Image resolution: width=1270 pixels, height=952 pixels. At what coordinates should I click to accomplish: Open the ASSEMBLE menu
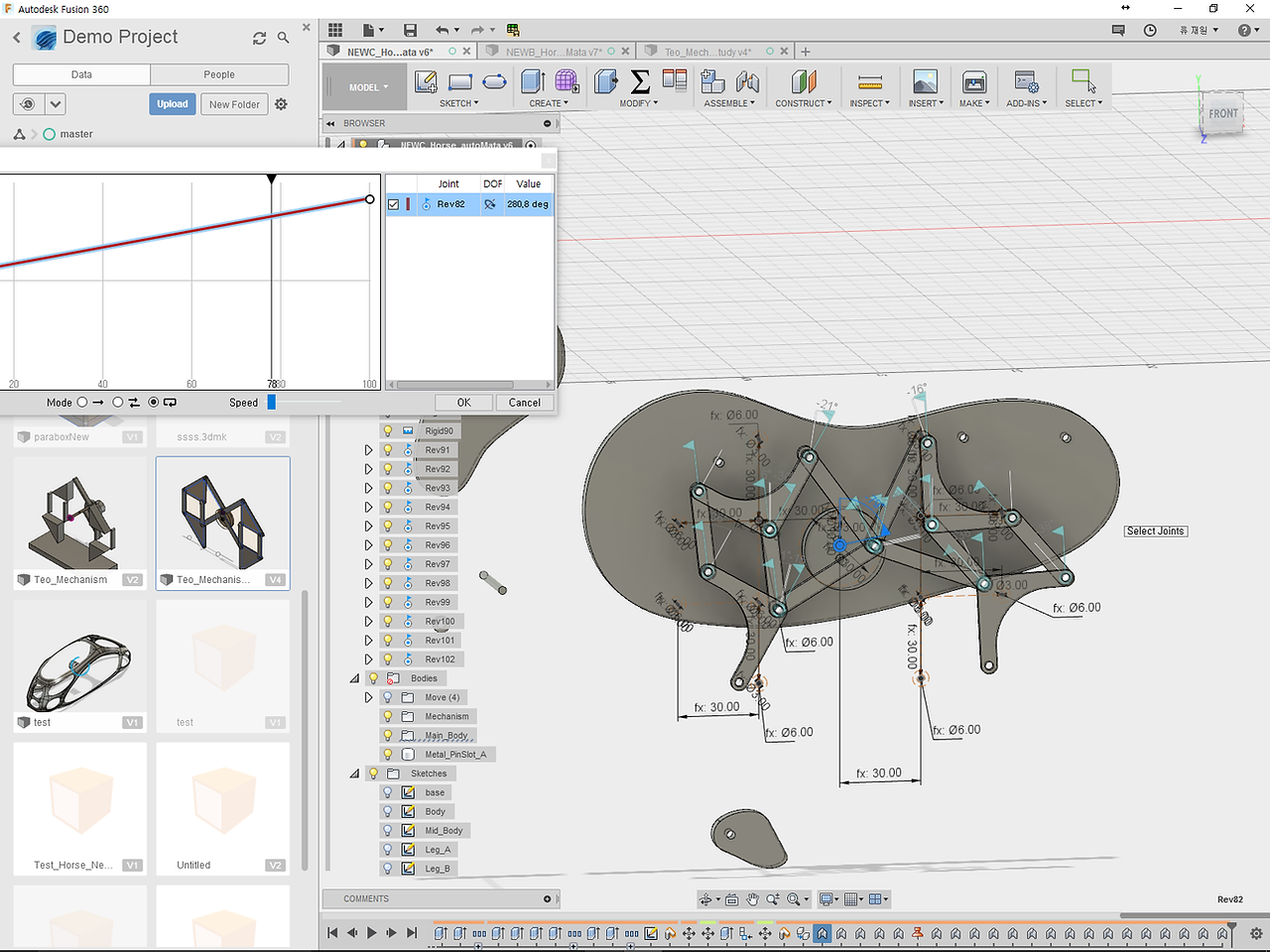[x=729, y=103]
